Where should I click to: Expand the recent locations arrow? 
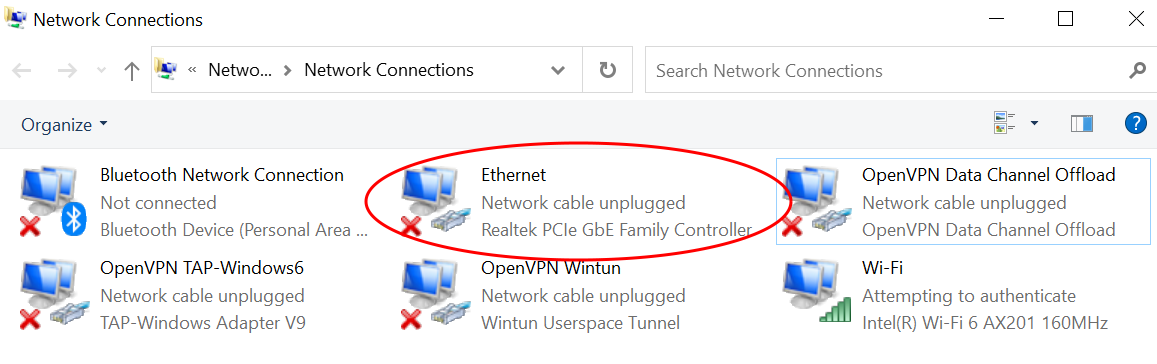(102, 71)
